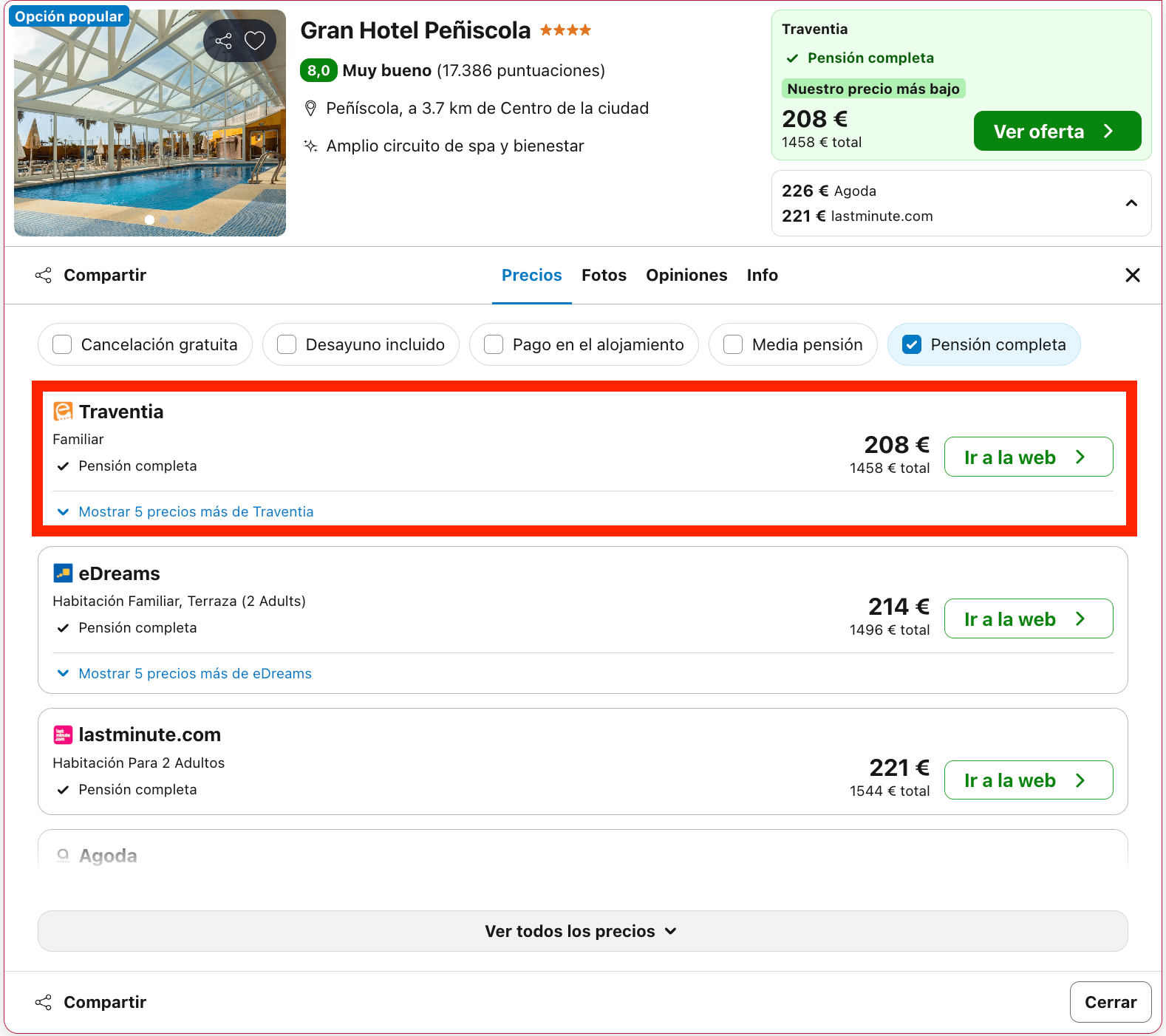Screen dimensions: 1166x1036
Task: Open the Opiniones tab
Action: pos(686,275)
